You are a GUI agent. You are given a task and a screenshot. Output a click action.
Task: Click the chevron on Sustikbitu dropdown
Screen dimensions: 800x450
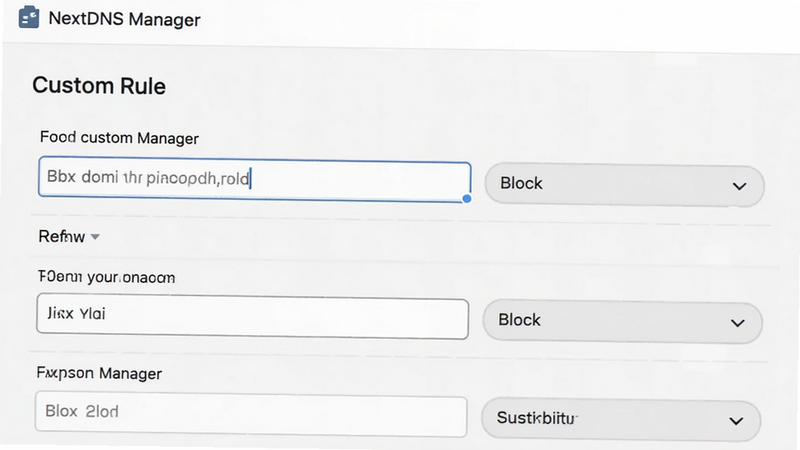click(736, 421)
